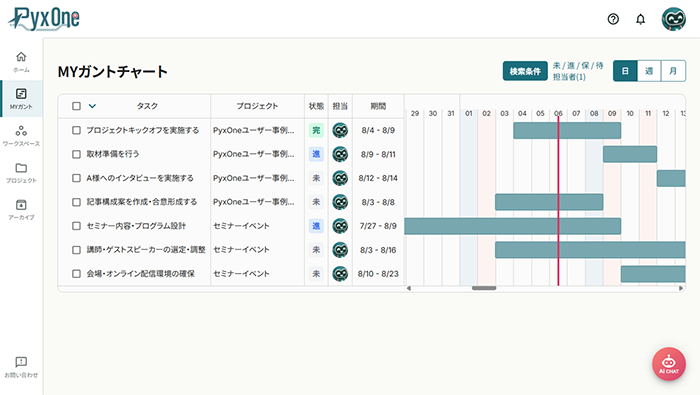This screenshot has height=395, width=700.
Task: Click assignee avatar for セミナー内容・プログラム設計
Action: pos(340,226)
